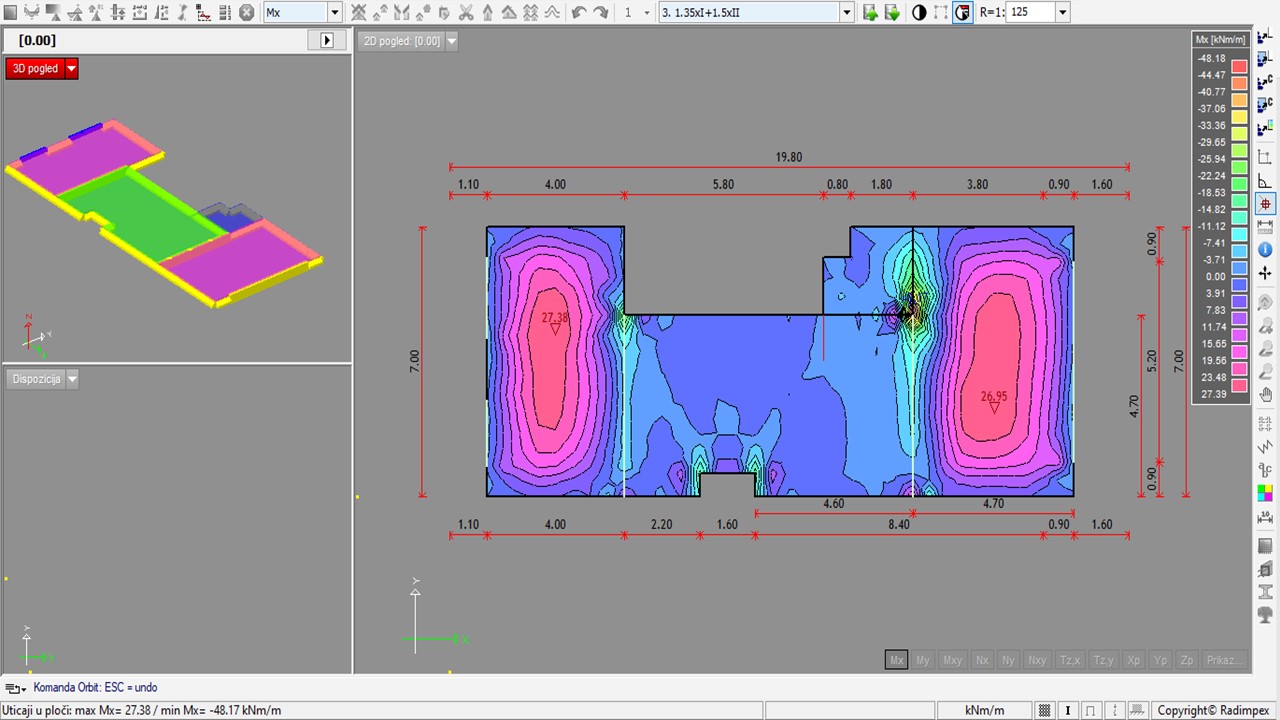Toggle the highlighted legend display button in toolbar
Image resolution: width=1280 pixels, height=720 pixels.
962,13
